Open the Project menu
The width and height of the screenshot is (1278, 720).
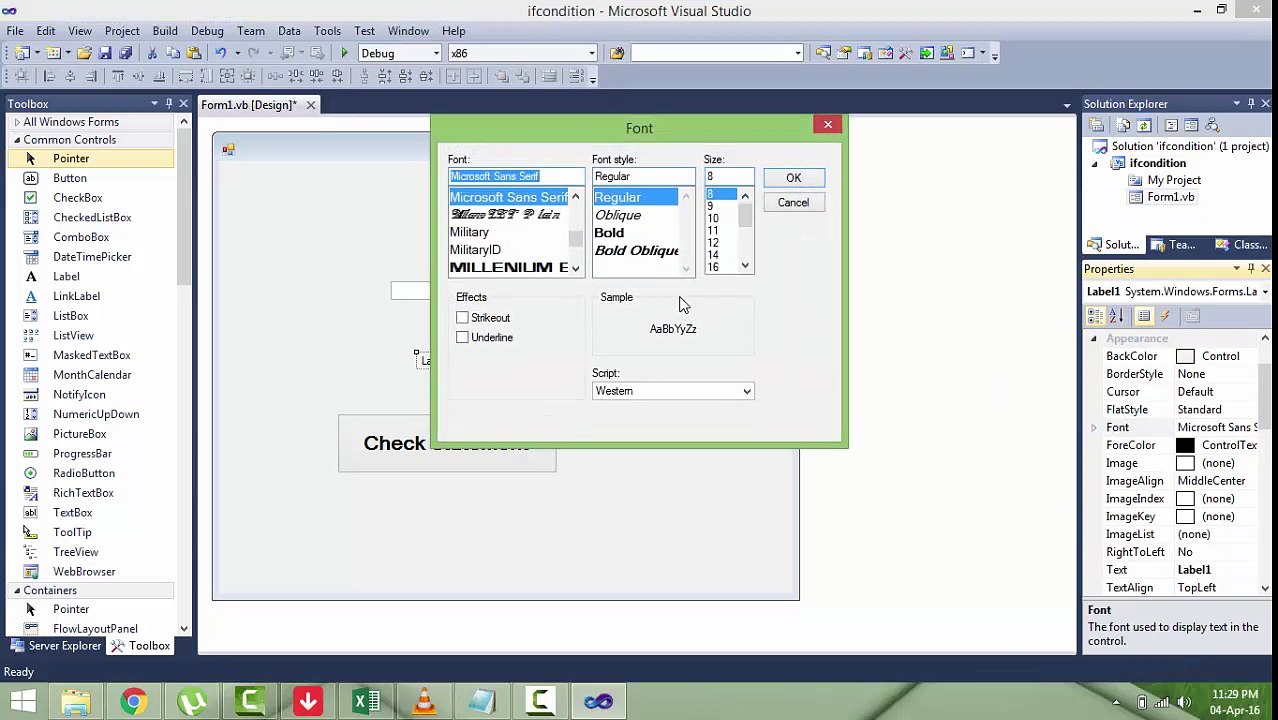(x=122, y=31)
